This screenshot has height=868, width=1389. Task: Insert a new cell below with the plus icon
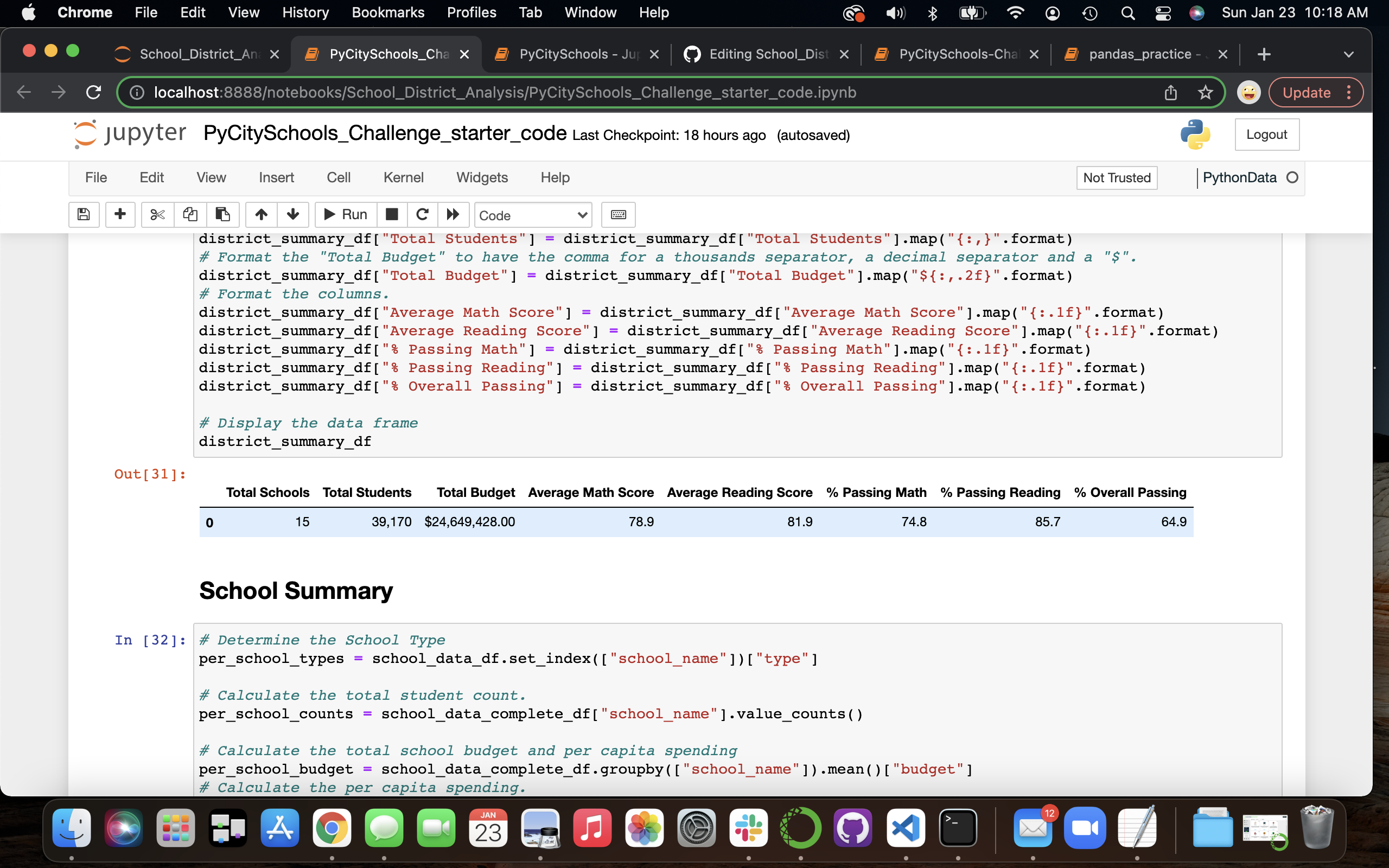click(x=120, y=215)
